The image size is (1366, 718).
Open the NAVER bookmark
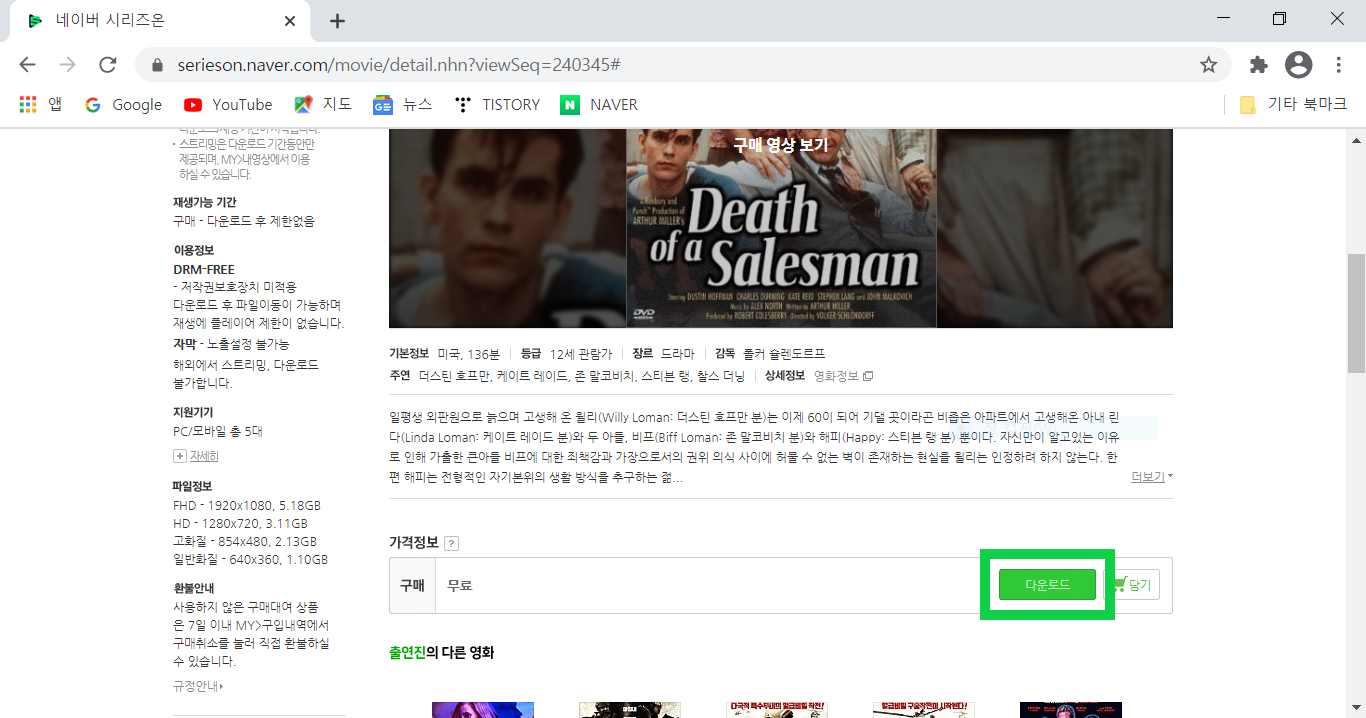(599, 105)
